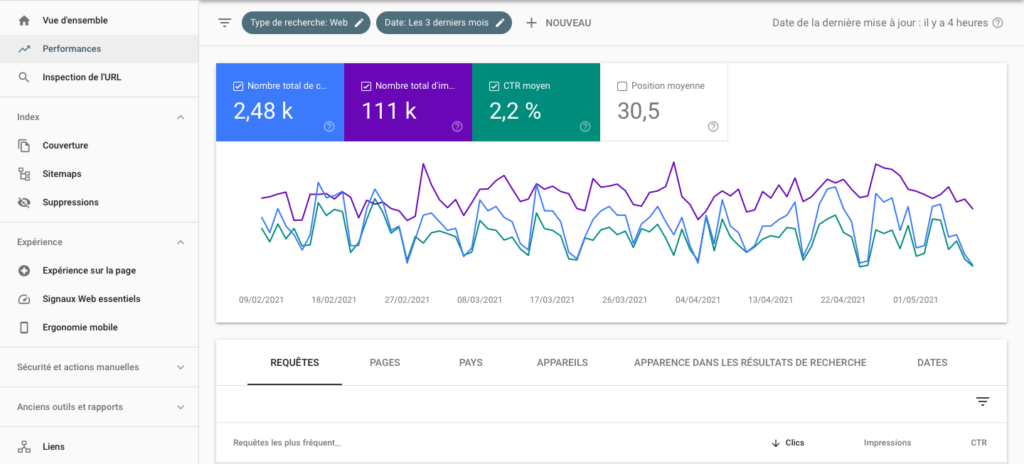Open the APPAREILS tab
This screenshot has height=464, width=1024.
(562, 362)
